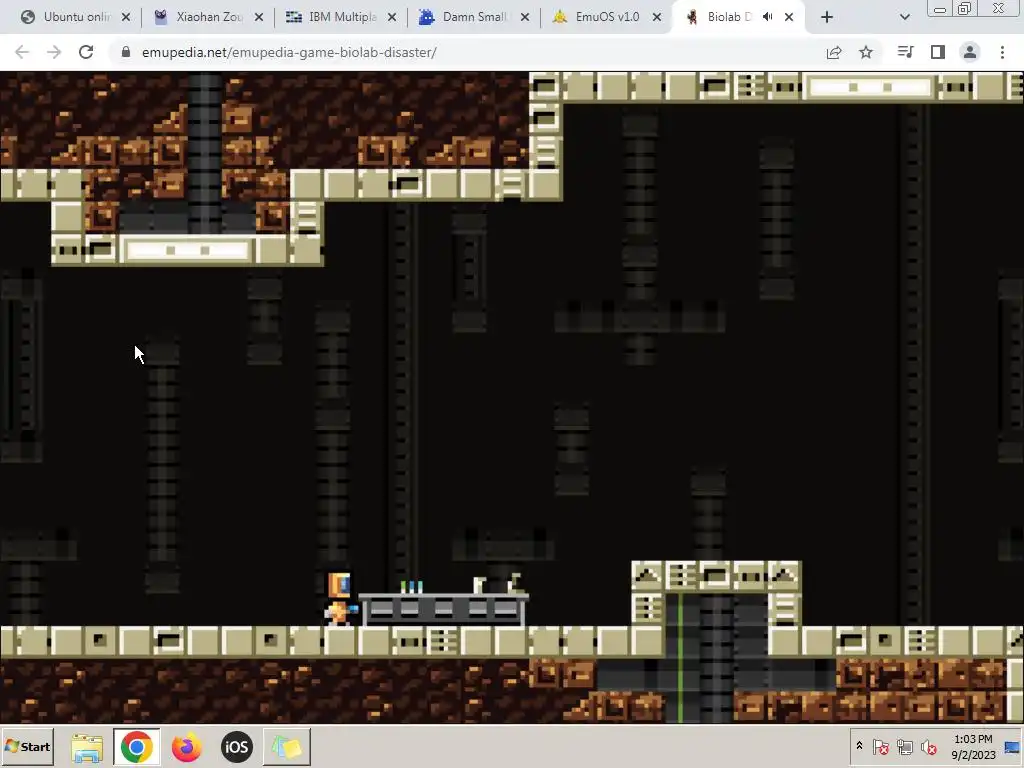Open a new browser tab
The height and width of the screenshot is (768, 1024).
tap(827, 17)
